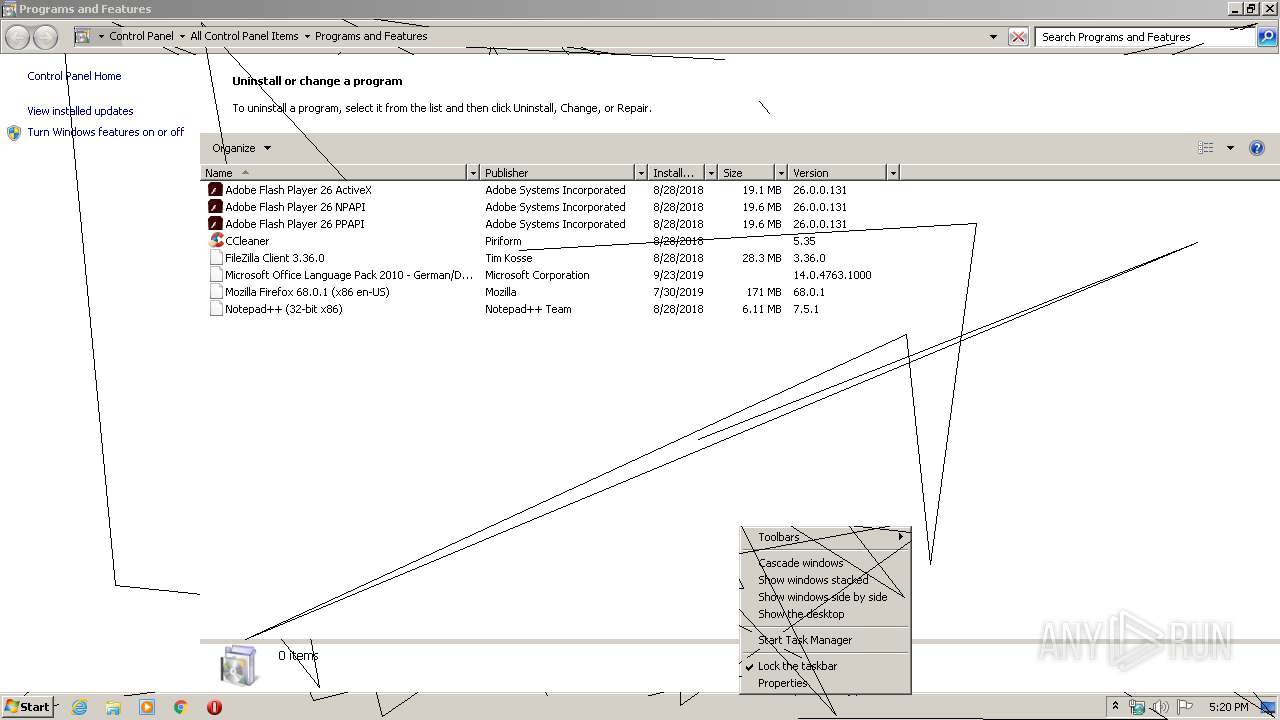
Task: Select the Mozilla Firefox 68.0.1 name
Action: [x=307, y=292]
